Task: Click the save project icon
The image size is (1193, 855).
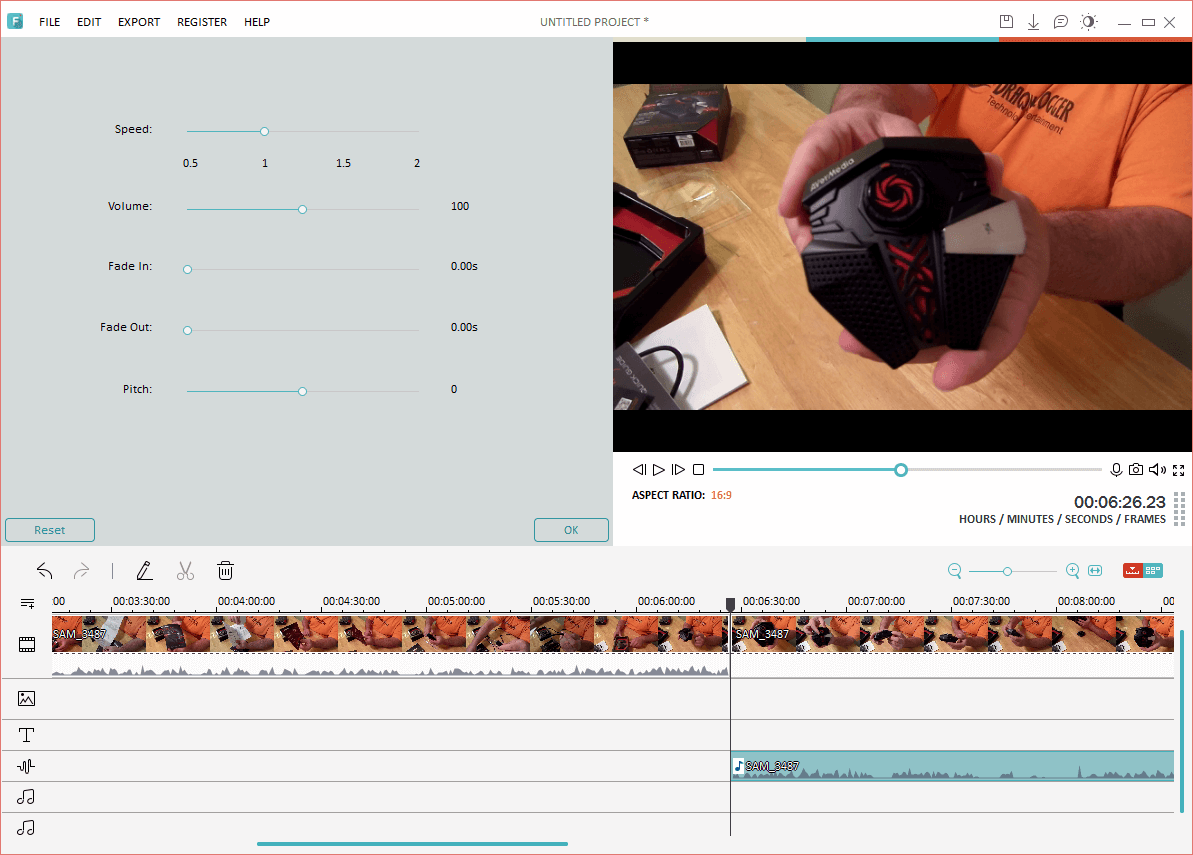Action: [x=1006, y=22]
